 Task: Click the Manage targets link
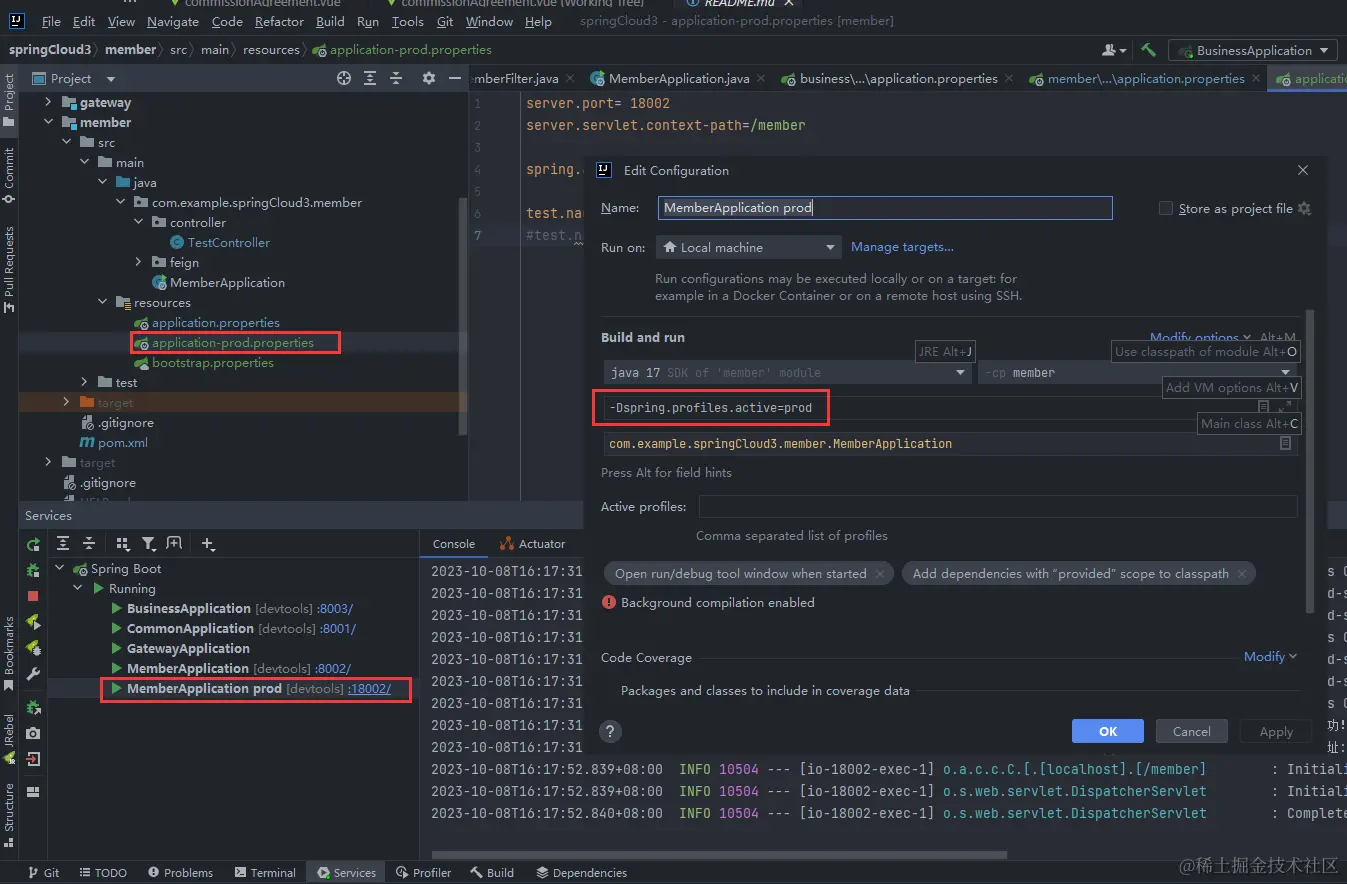(902, 247)
